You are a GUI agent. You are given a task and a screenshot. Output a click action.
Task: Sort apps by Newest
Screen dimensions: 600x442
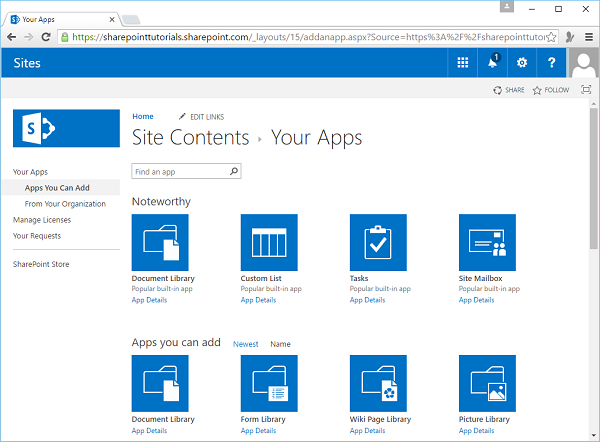pyautogui.click(x=245, y=344)
